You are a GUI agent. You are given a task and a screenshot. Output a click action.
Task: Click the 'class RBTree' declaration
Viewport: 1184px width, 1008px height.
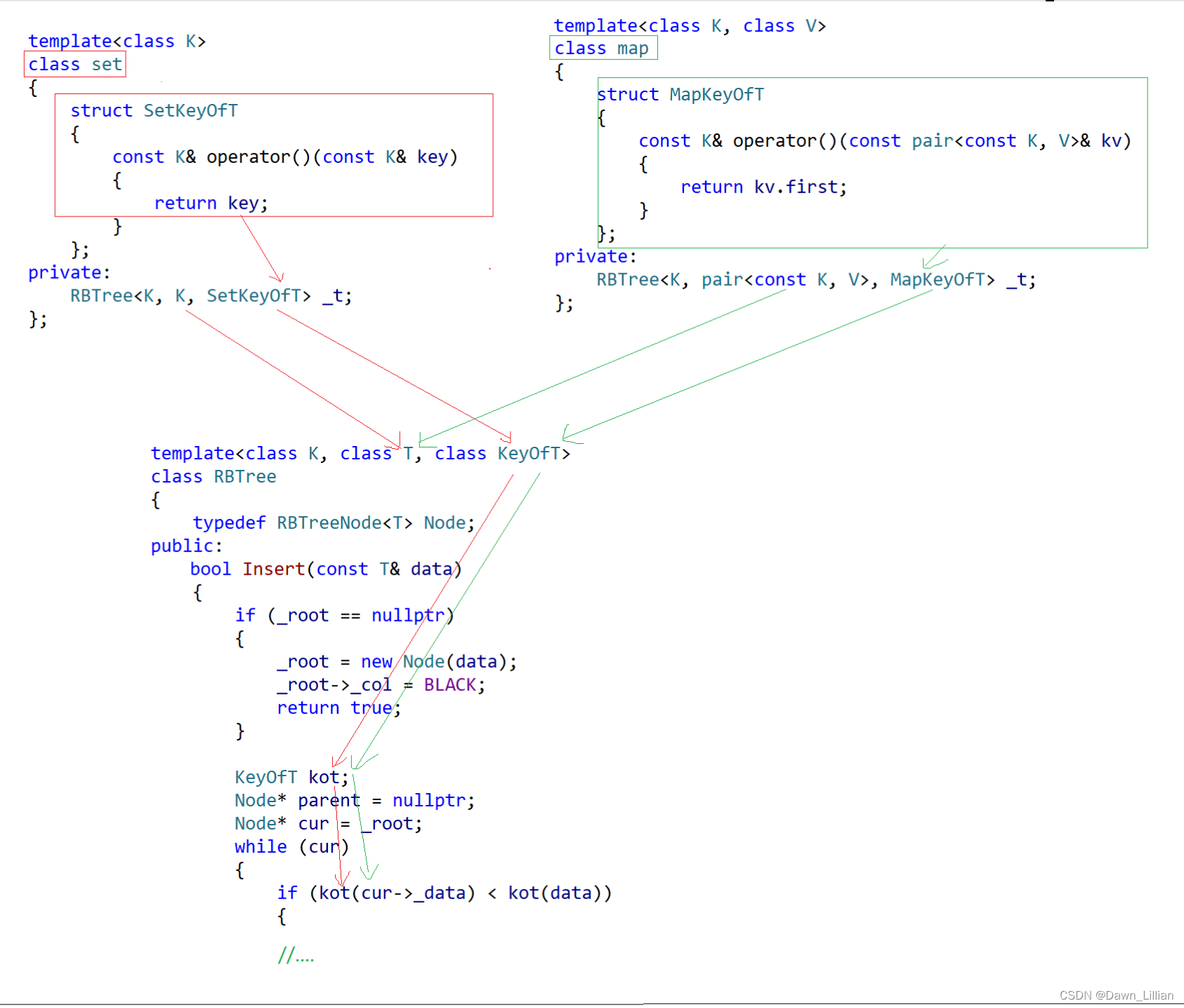coord(213,477)
